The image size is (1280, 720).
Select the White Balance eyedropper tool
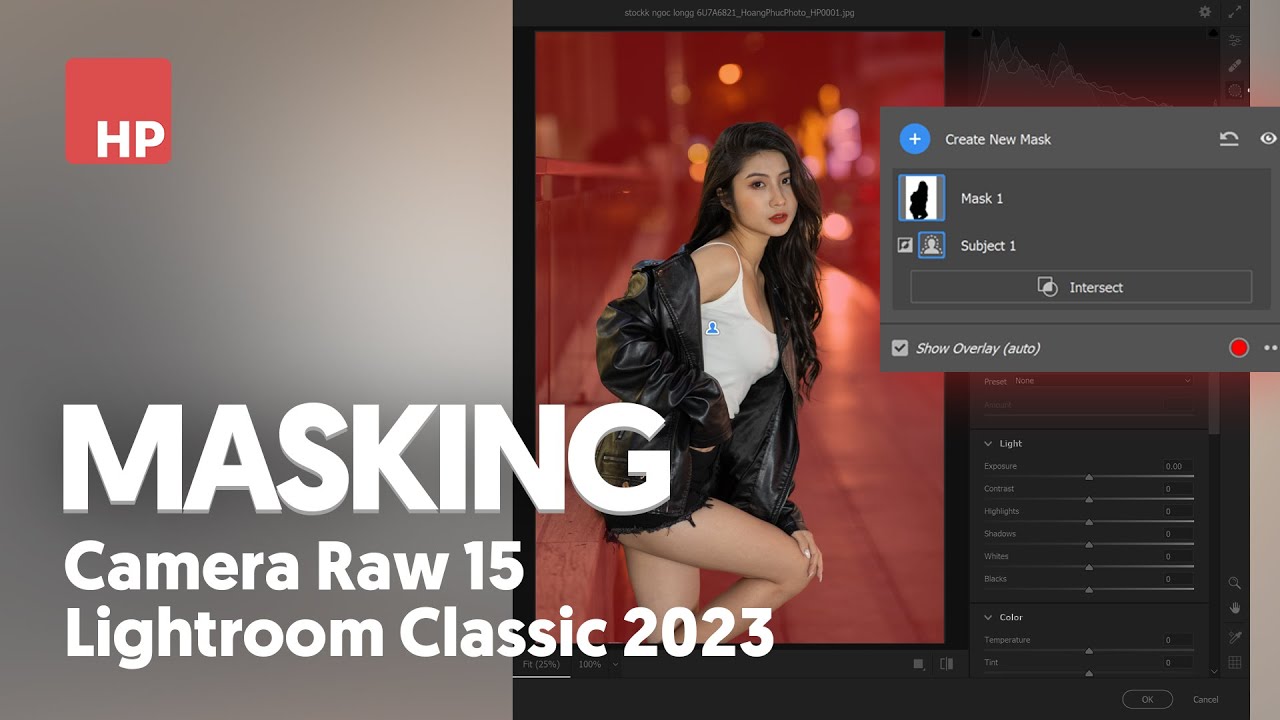tap(1234, 636)
